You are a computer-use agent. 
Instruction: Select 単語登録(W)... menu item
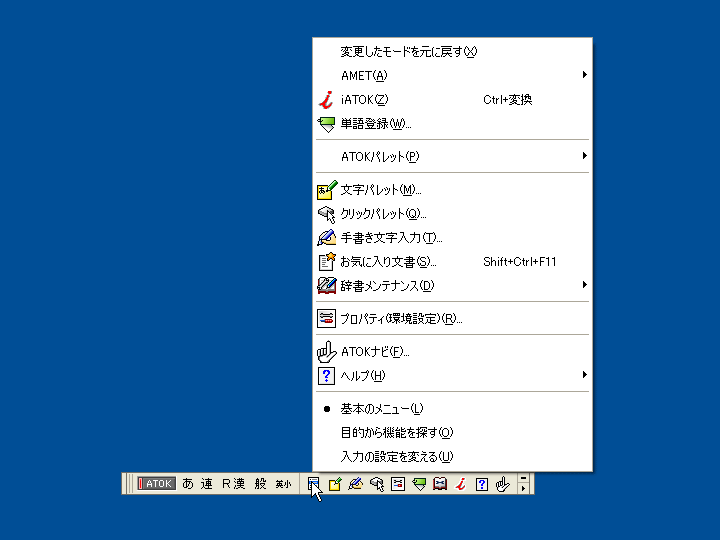tap(452, 124)
